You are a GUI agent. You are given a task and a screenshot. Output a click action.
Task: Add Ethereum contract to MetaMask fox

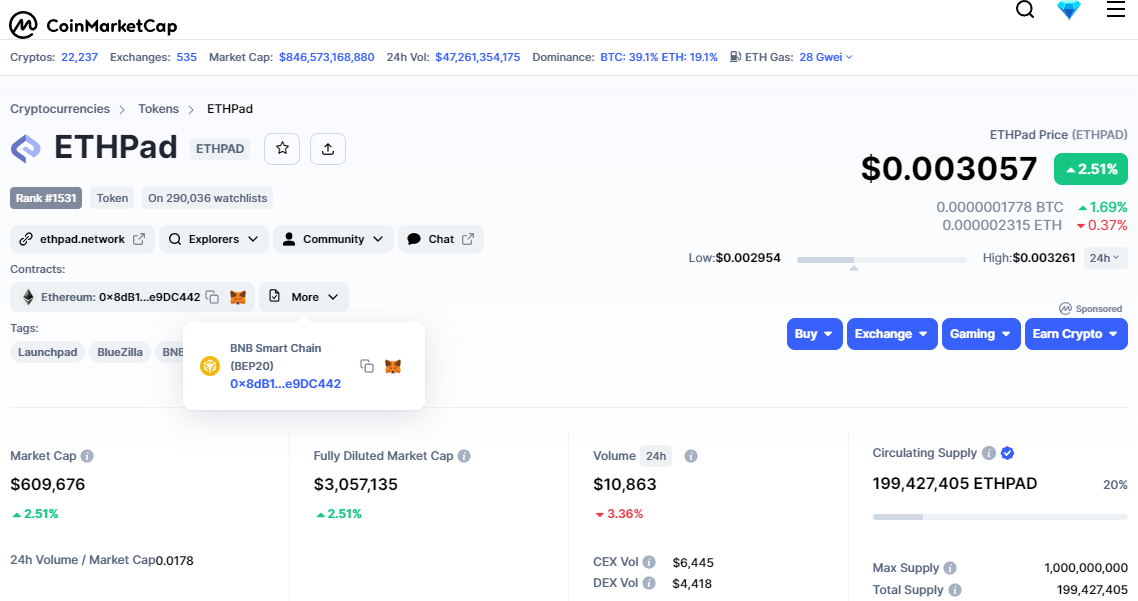pyautogui.click(x=238, y=297)
